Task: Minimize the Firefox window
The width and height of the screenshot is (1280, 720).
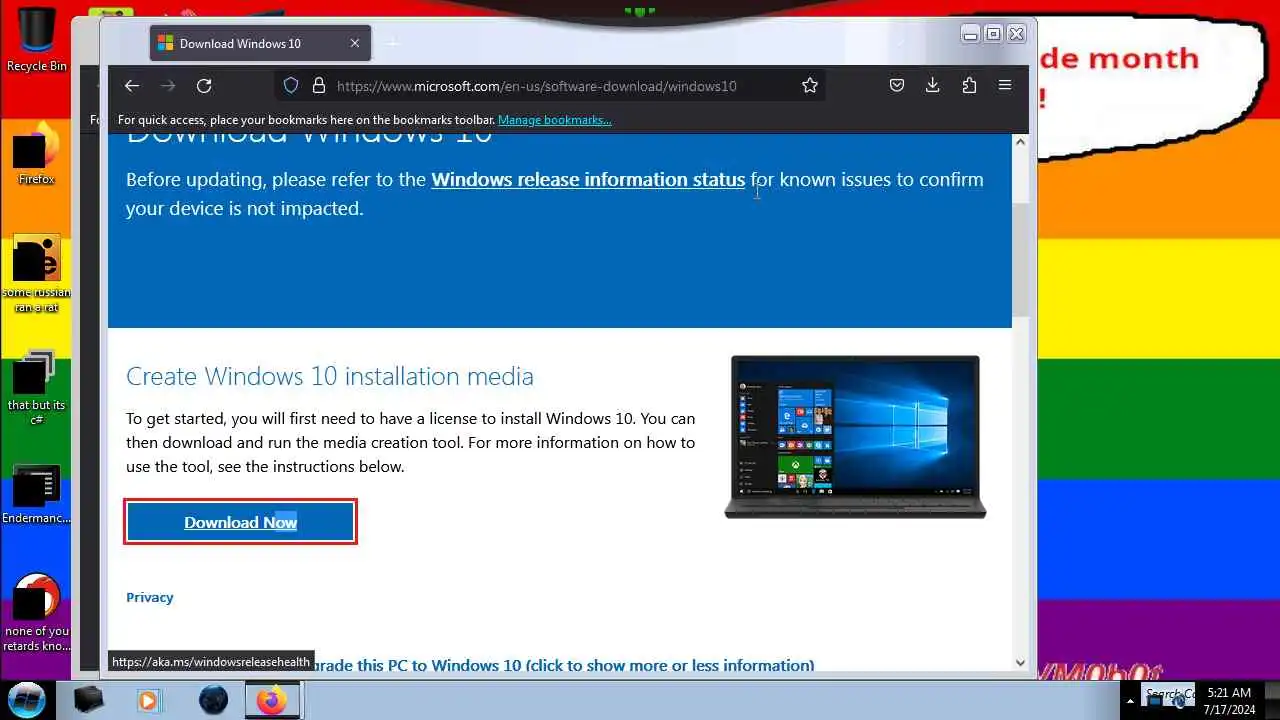Action: click(970, 34)
